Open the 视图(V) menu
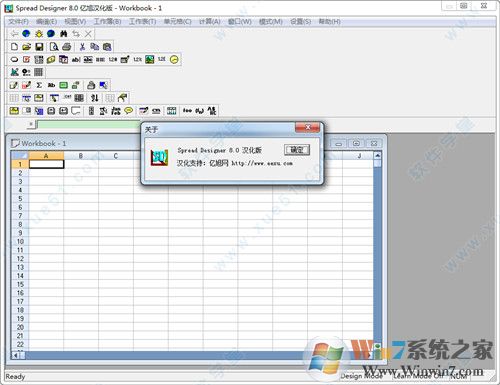Screen dimensions: 500x385 pyautogui.click(x=75, y=22)
